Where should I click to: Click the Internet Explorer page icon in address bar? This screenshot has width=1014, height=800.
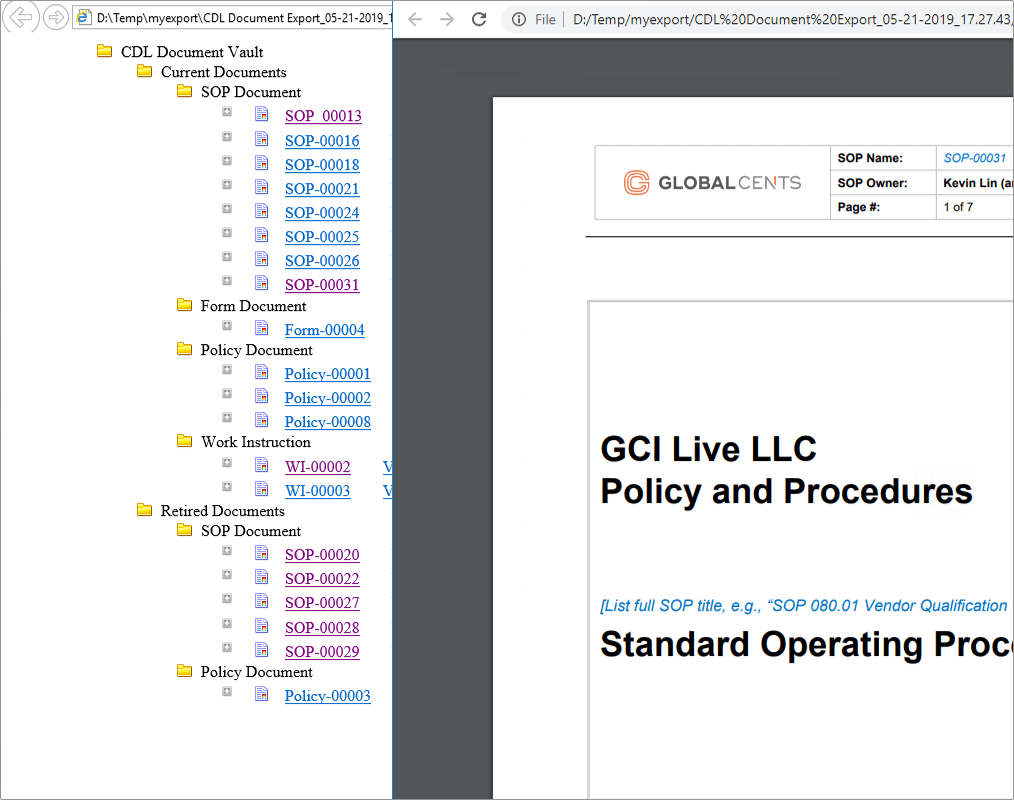tap(83, 17)
